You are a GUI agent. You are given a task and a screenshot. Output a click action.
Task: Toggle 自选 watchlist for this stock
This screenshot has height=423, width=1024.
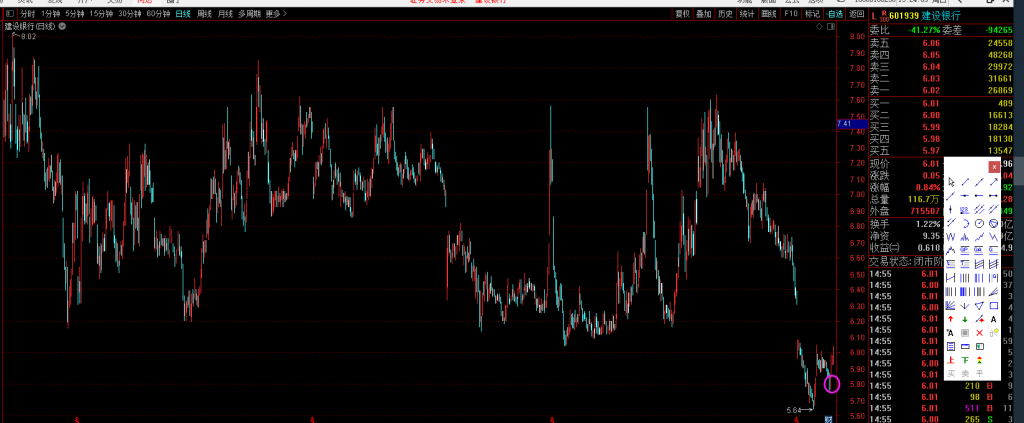click(835, 15)
